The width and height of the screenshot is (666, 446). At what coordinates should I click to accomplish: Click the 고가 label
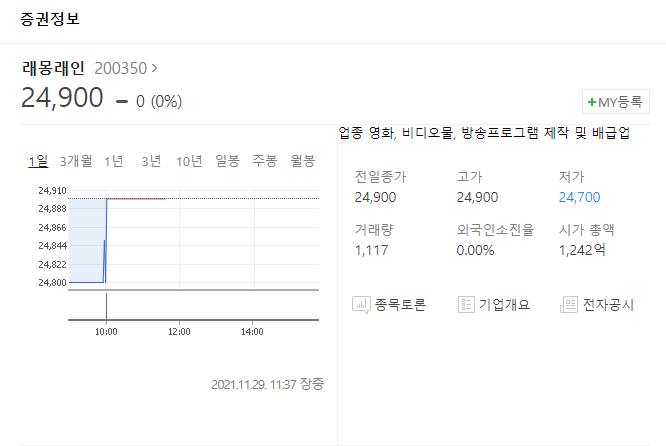coord(470,177)
